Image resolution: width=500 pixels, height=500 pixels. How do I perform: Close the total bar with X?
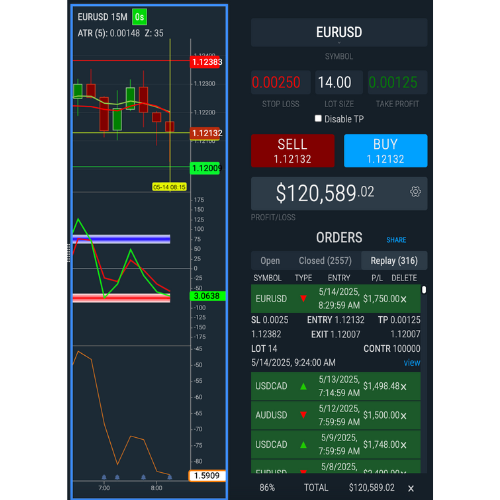tap(411, 489)
